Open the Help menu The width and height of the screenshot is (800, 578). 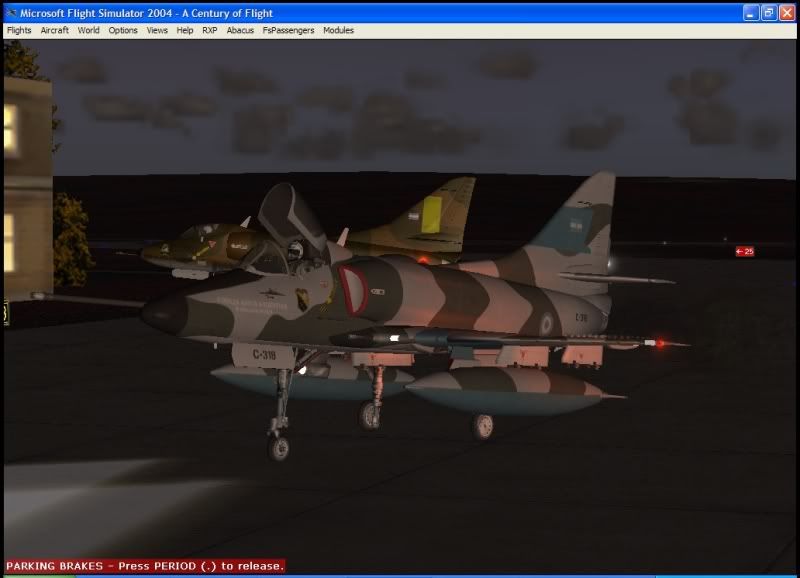click(185, 31)
